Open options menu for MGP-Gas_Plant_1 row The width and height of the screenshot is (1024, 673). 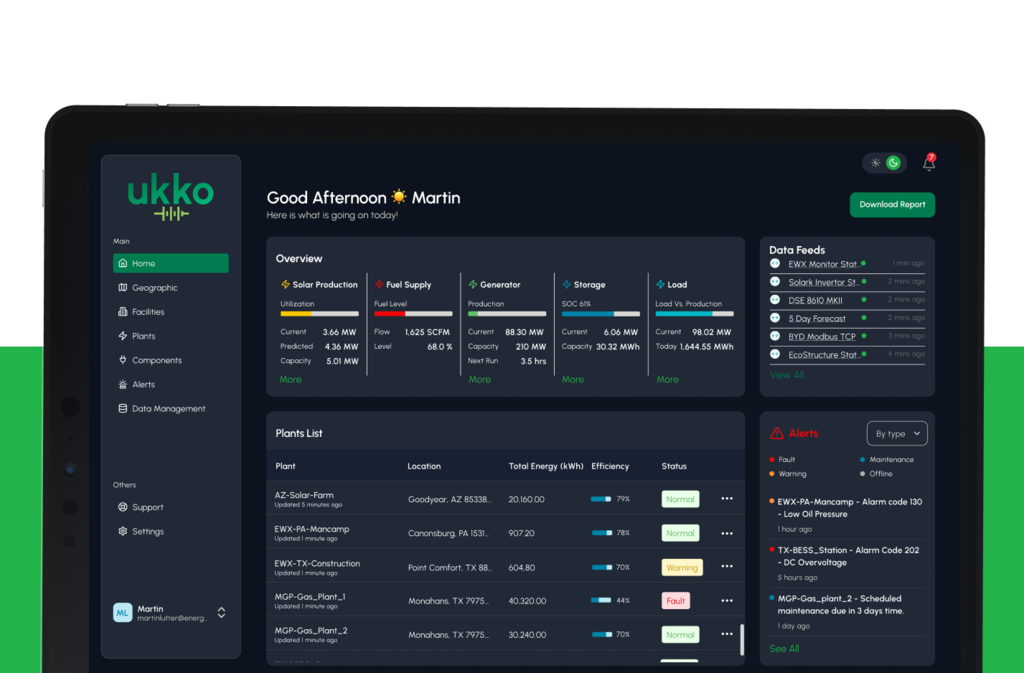point(727,601)
